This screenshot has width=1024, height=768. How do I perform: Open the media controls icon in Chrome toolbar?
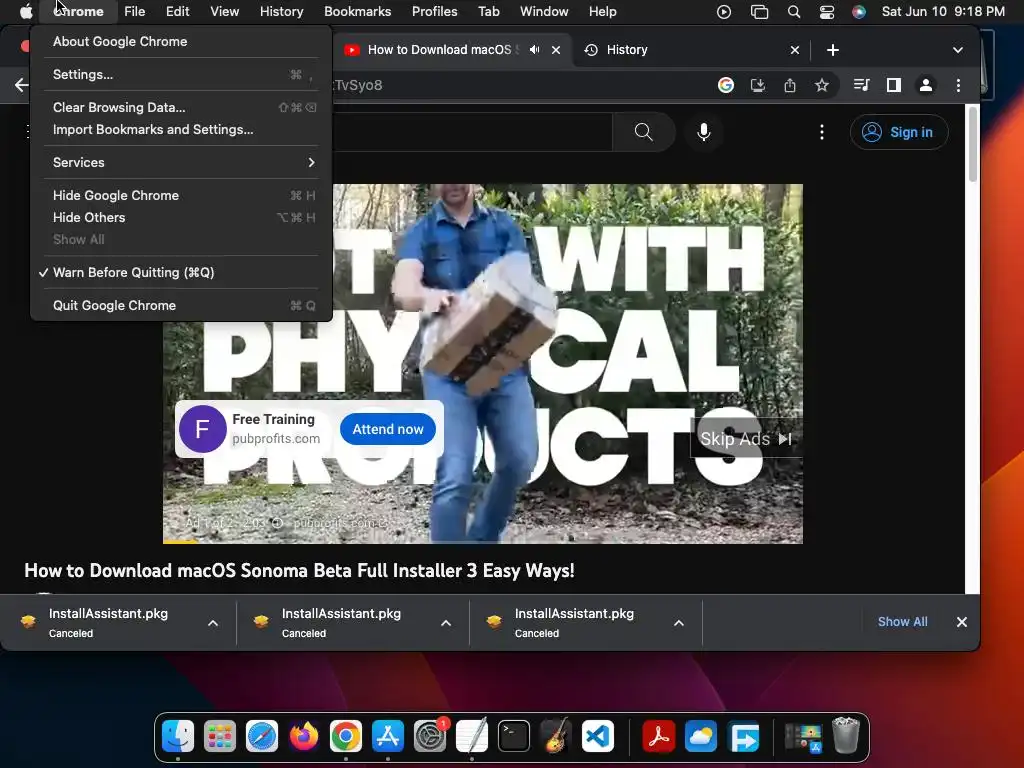861,85
